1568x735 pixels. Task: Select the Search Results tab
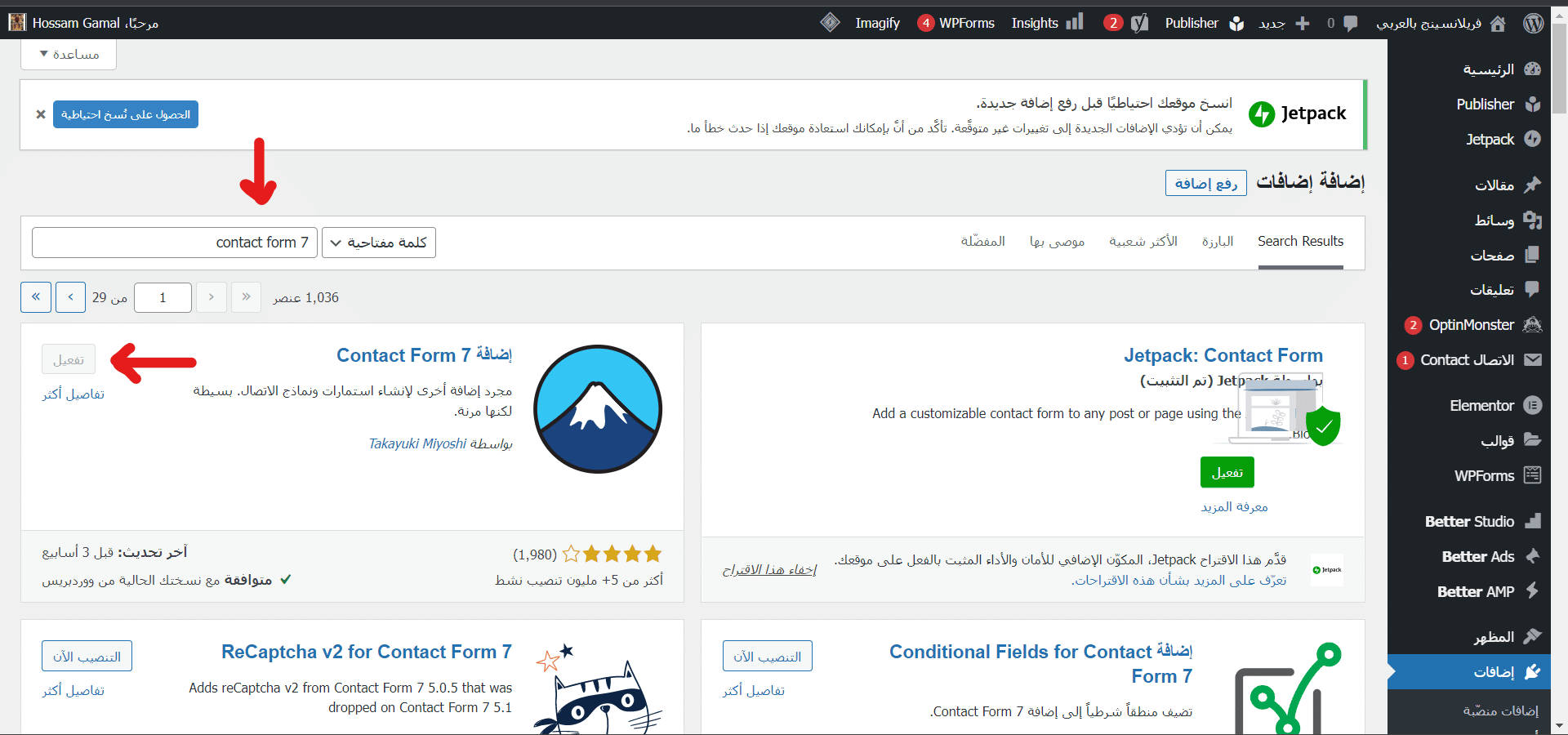pos(1300,242)
